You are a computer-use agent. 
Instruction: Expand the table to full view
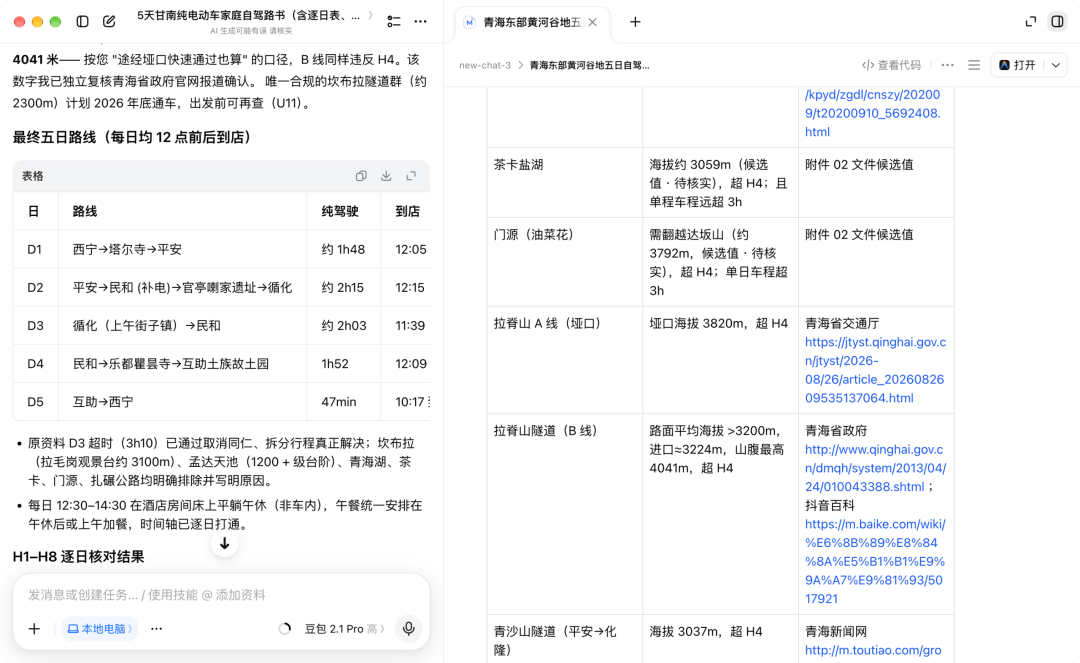[x=411, y=176]
